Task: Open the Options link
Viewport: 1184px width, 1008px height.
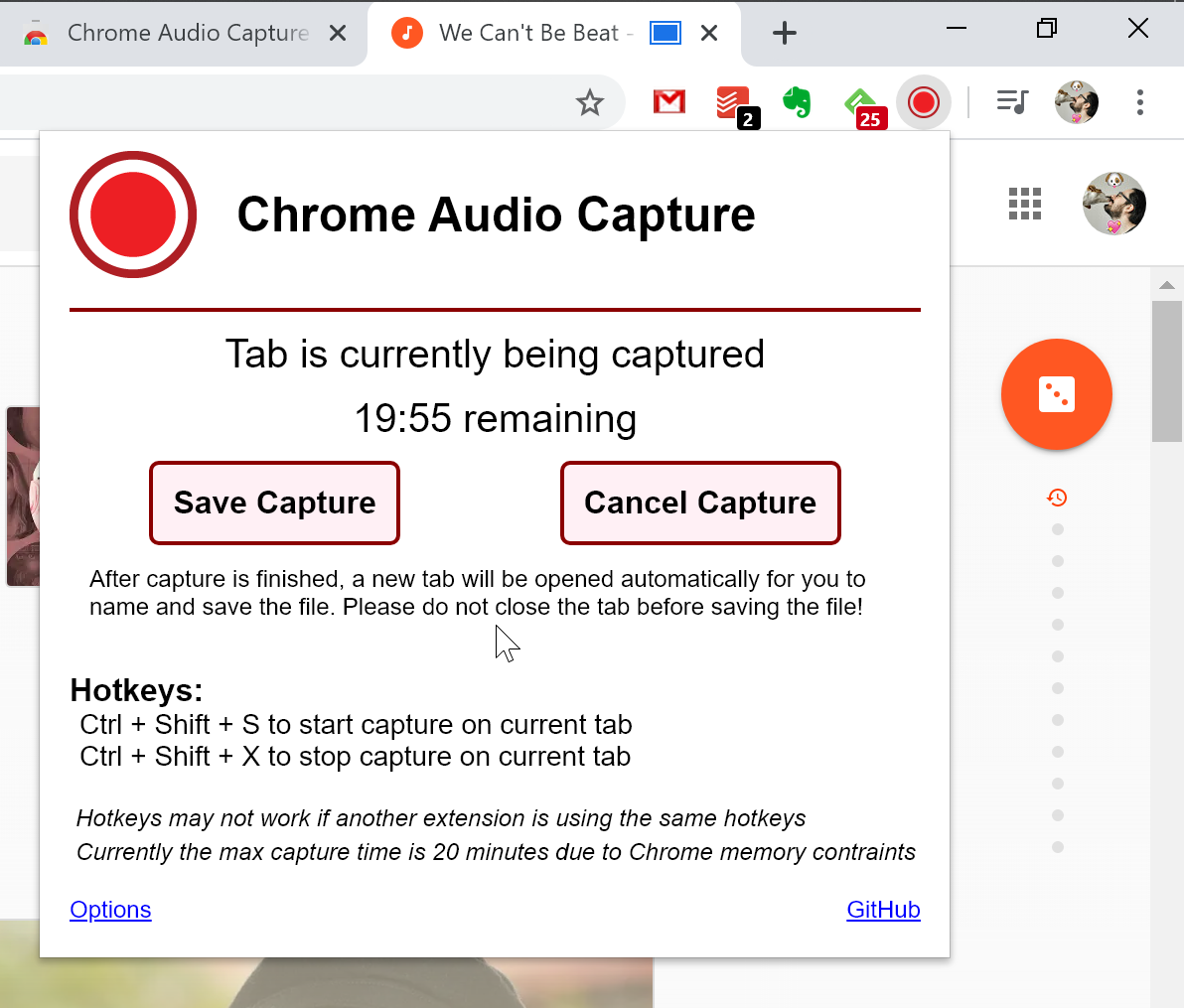Action: tap(110, 910)
